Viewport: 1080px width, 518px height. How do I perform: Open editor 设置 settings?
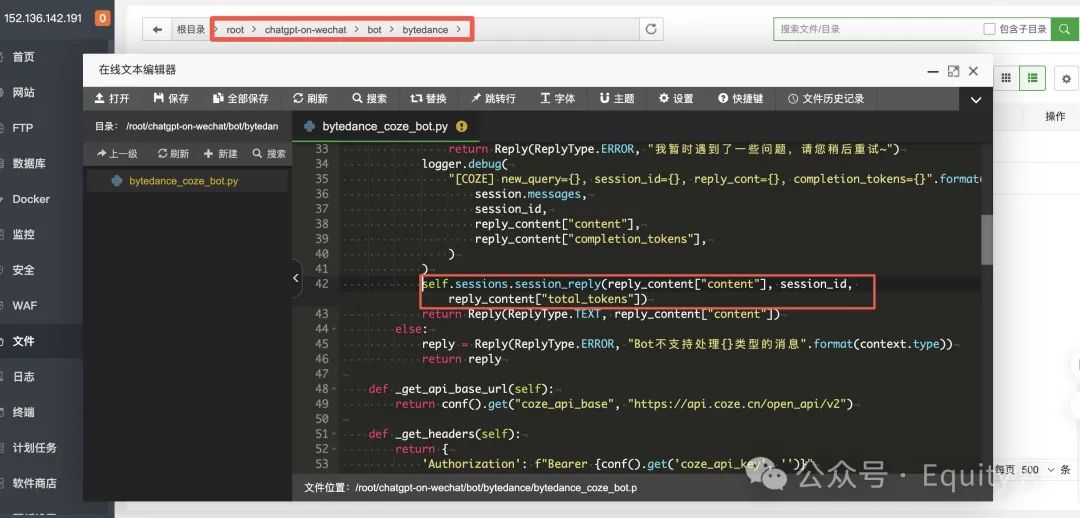pyautogui.click(x=676, y=99)
